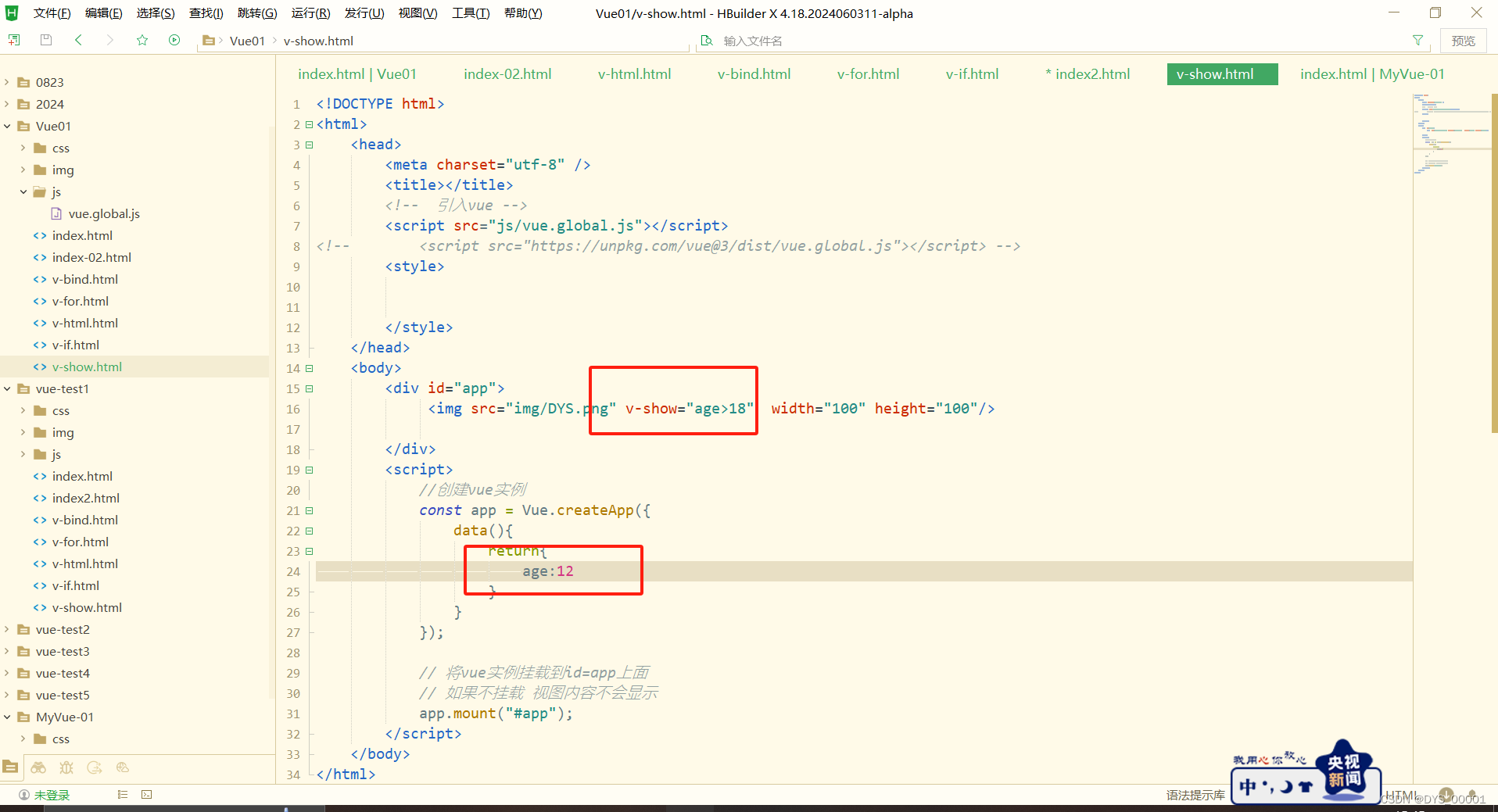The width and height of the screenshot is (1498, 812).
Task: Switch to index.html | Vue01 tab
Action: [x=357, y=74]
